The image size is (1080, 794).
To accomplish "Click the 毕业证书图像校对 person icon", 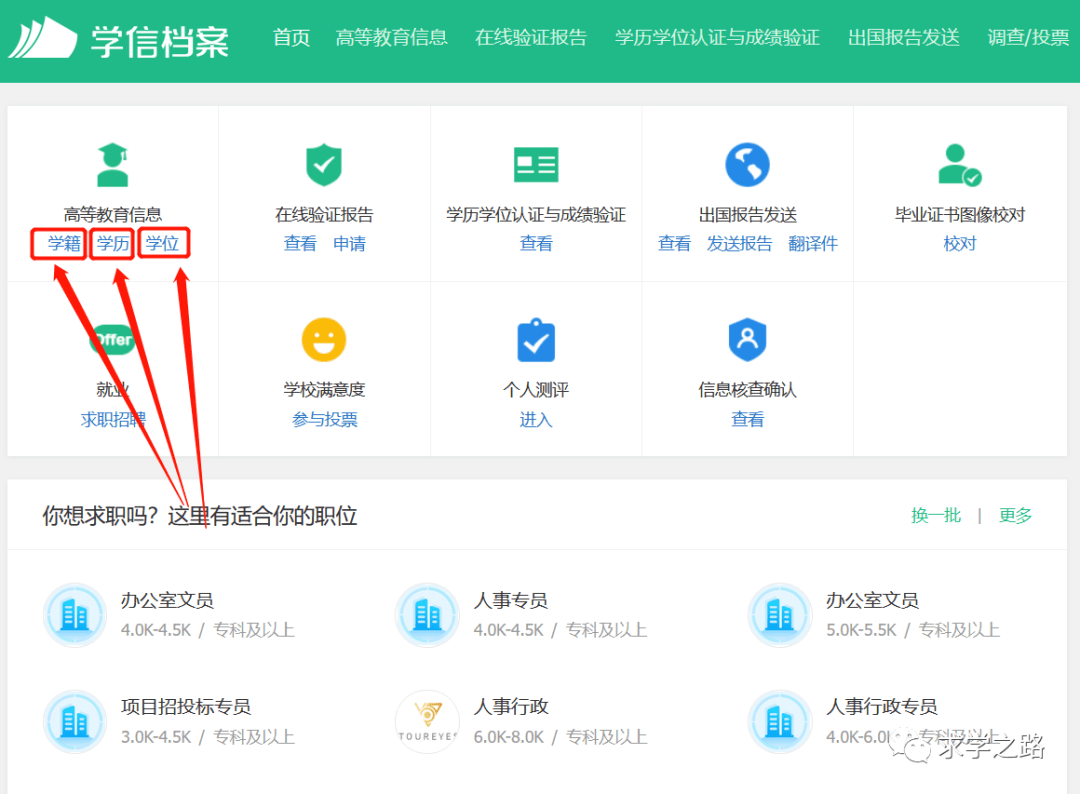I will tap(959, 164).
